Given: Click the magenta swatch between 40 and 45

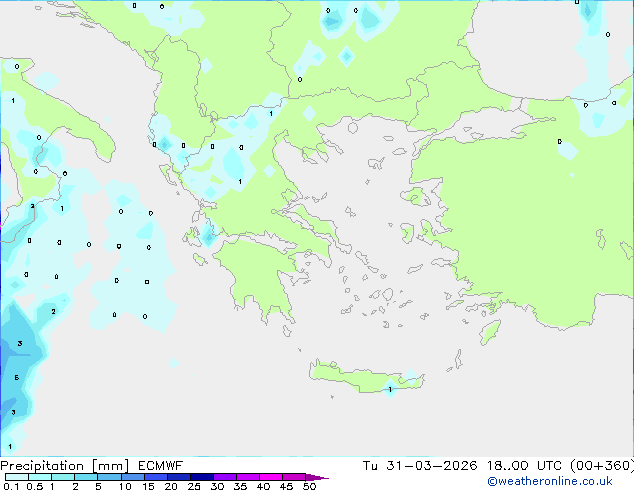Looking at the screenshot, I should click(271, 477).
